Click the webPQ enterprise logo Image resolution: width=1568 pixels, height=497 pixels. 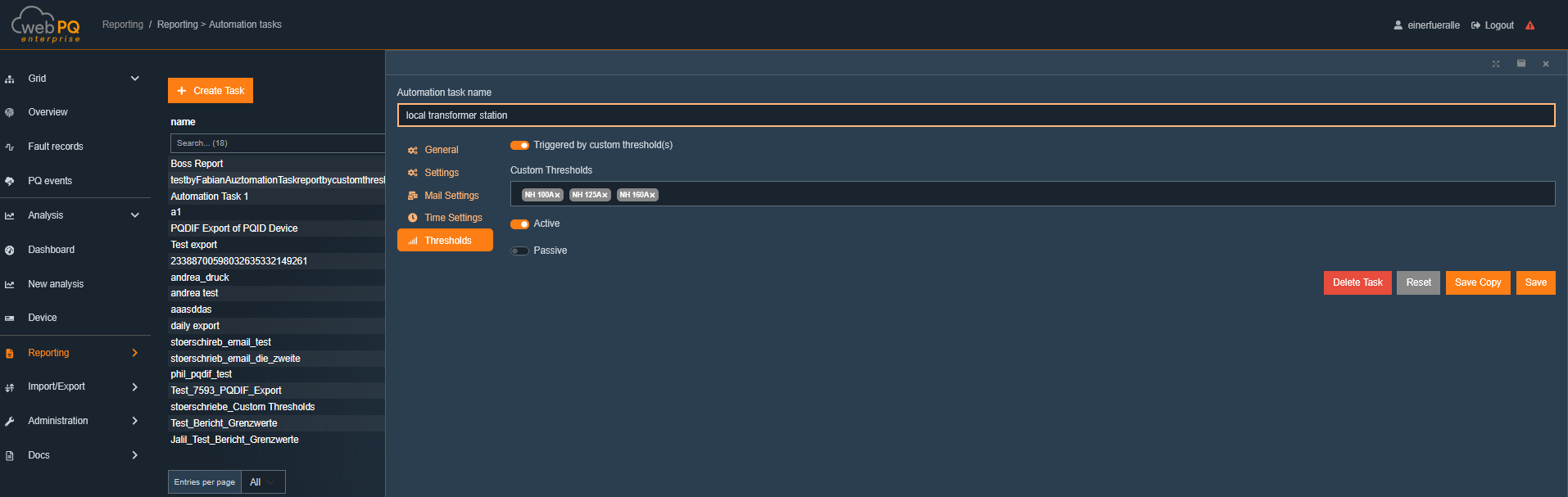point(46,25)
